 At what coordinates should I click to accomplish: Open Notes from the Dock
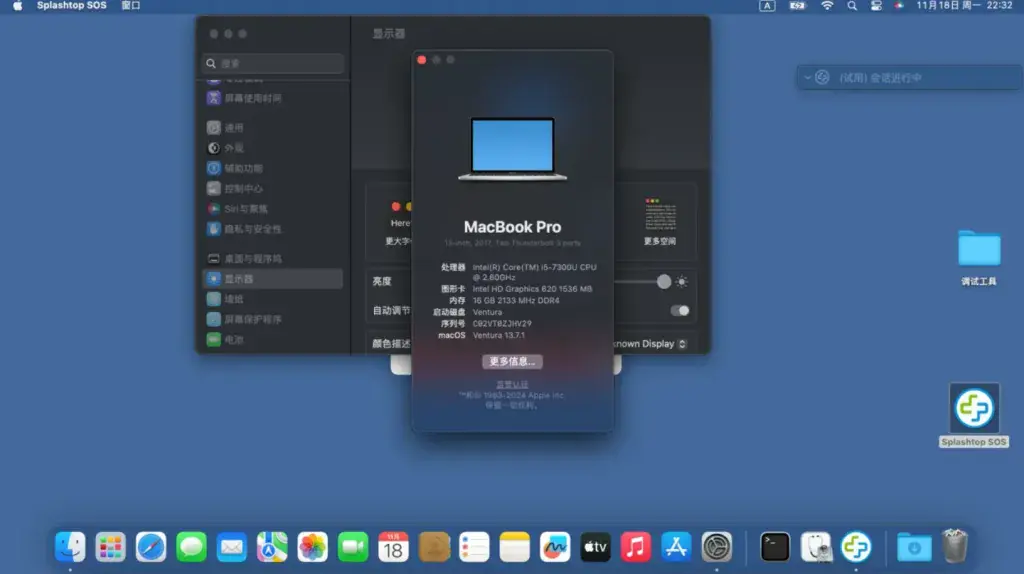pos(515,547)
